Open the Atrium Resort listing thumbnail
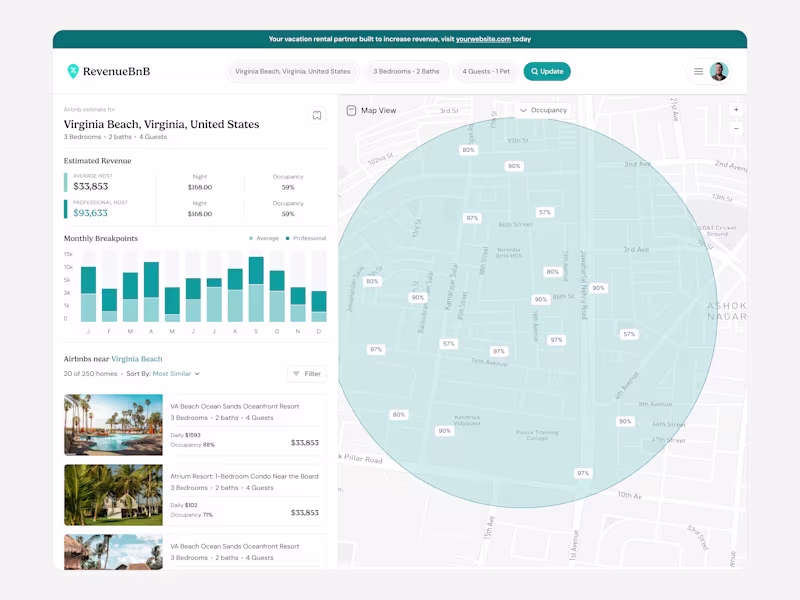Screen dimensions: 800x600 [x=113, y=495]
